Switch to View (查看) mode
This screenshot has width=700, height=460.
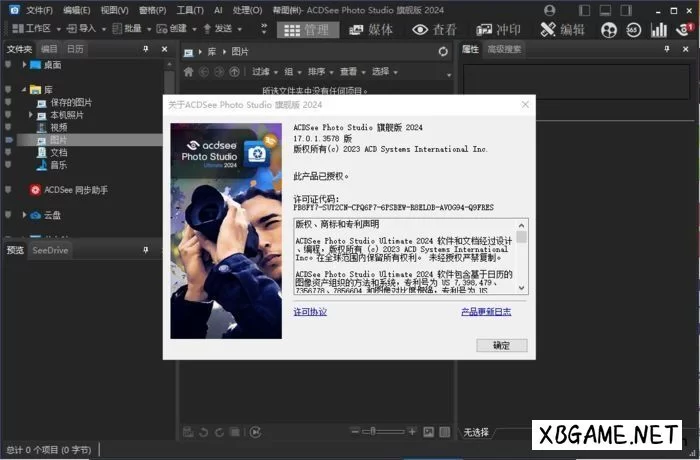[x=433, y=30]
